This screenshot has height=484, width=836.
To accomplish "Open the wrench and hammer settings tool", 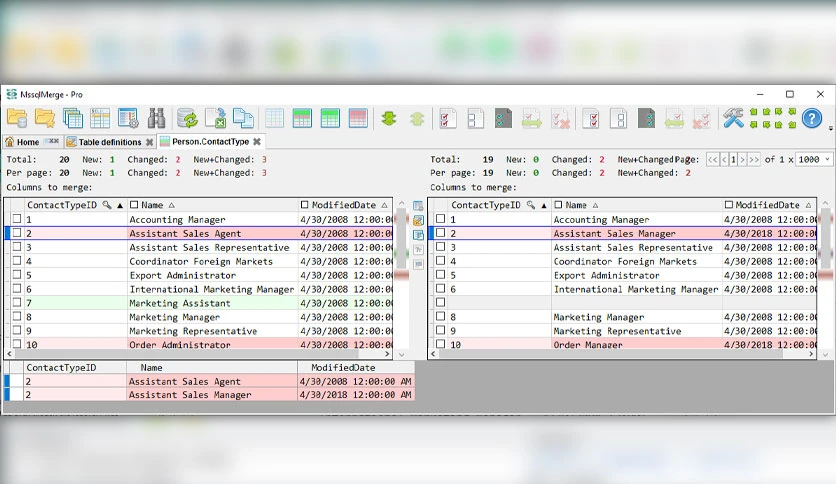I will coord(733,118).
